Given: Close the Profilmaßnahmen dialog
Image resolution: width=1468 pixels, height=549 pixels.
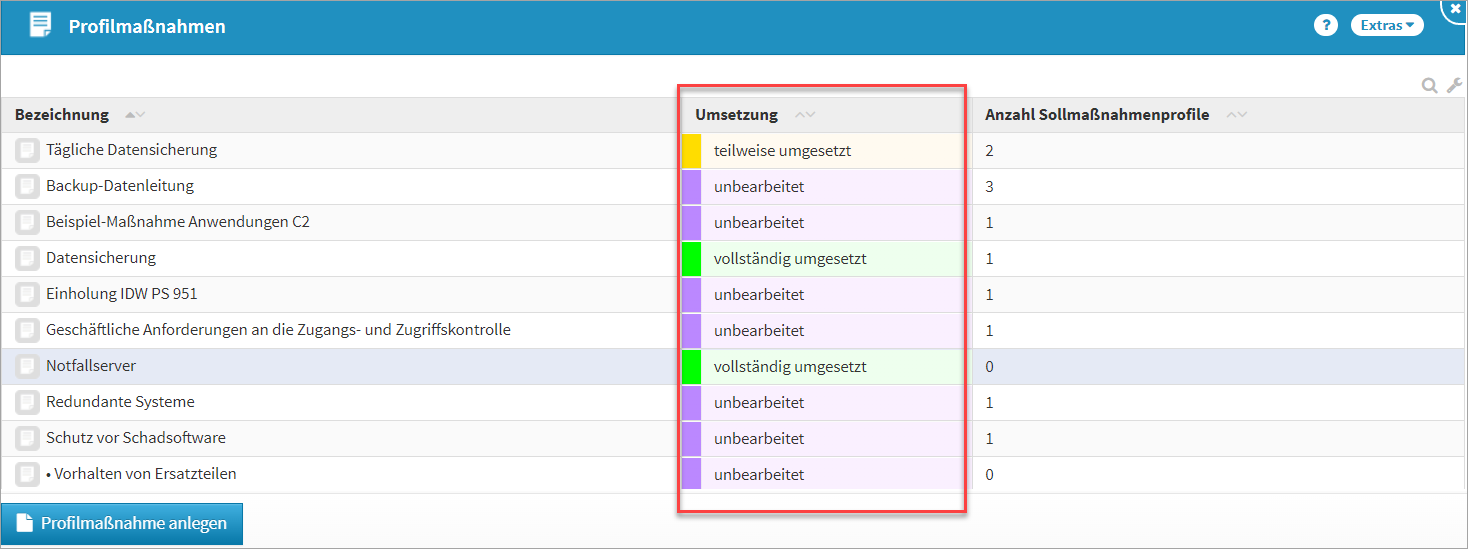Looking at the screenshot, I should [1455, 7].
